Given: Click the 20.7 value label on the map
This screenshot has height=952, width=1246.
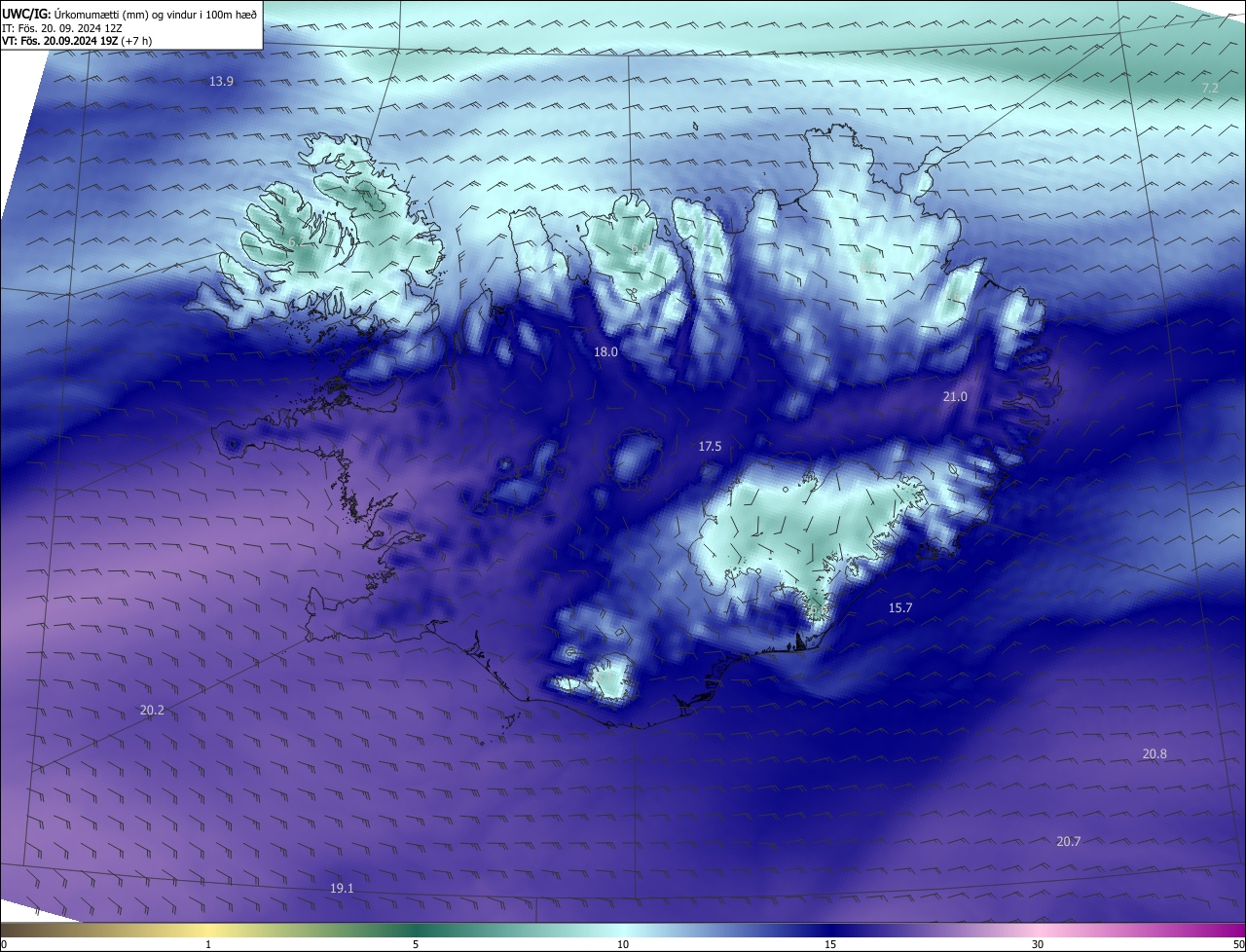Looking at the screenshot, I should 1068,841.
